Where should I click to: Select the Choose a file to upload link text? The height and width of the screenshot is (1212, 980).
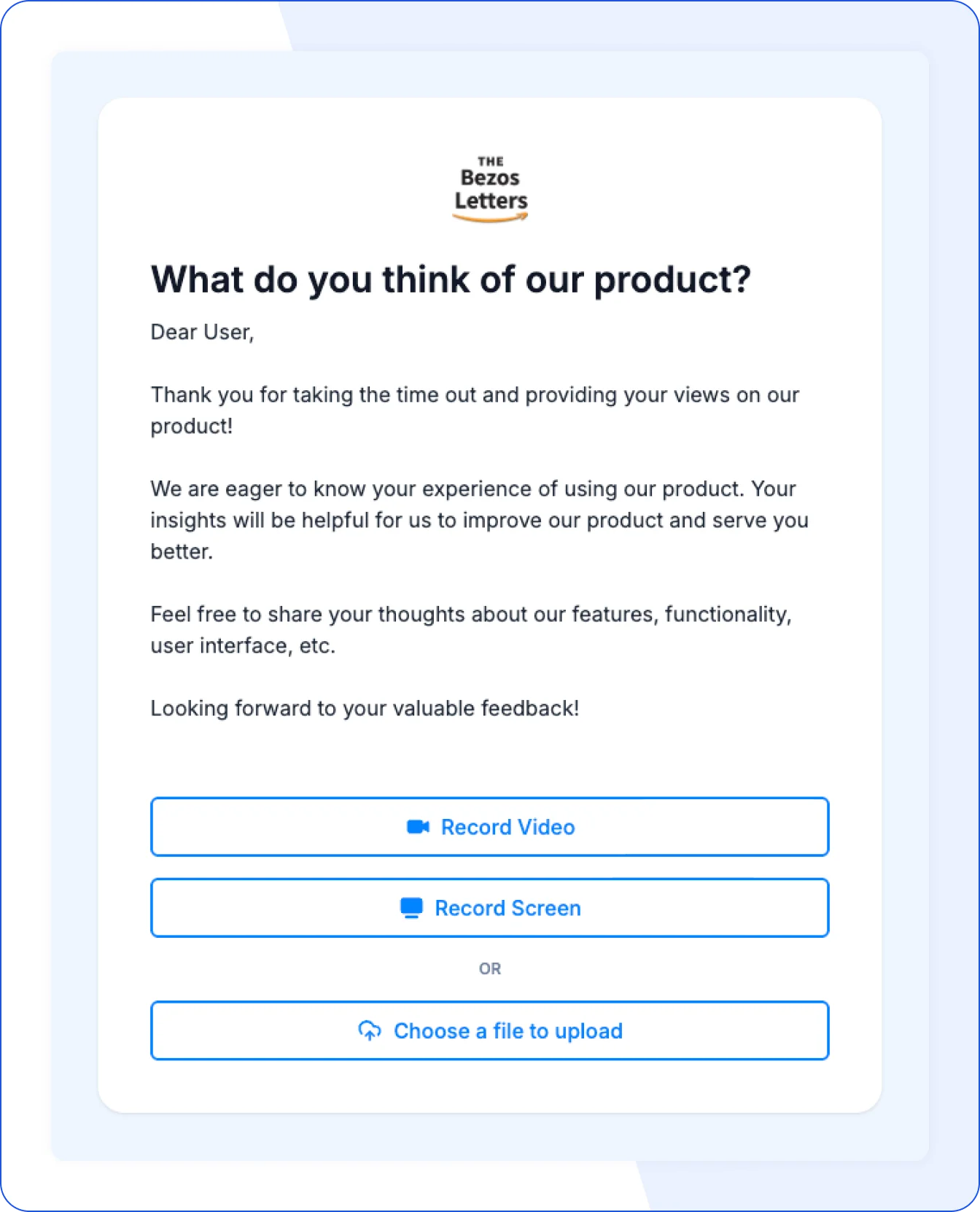point(507,1030)
